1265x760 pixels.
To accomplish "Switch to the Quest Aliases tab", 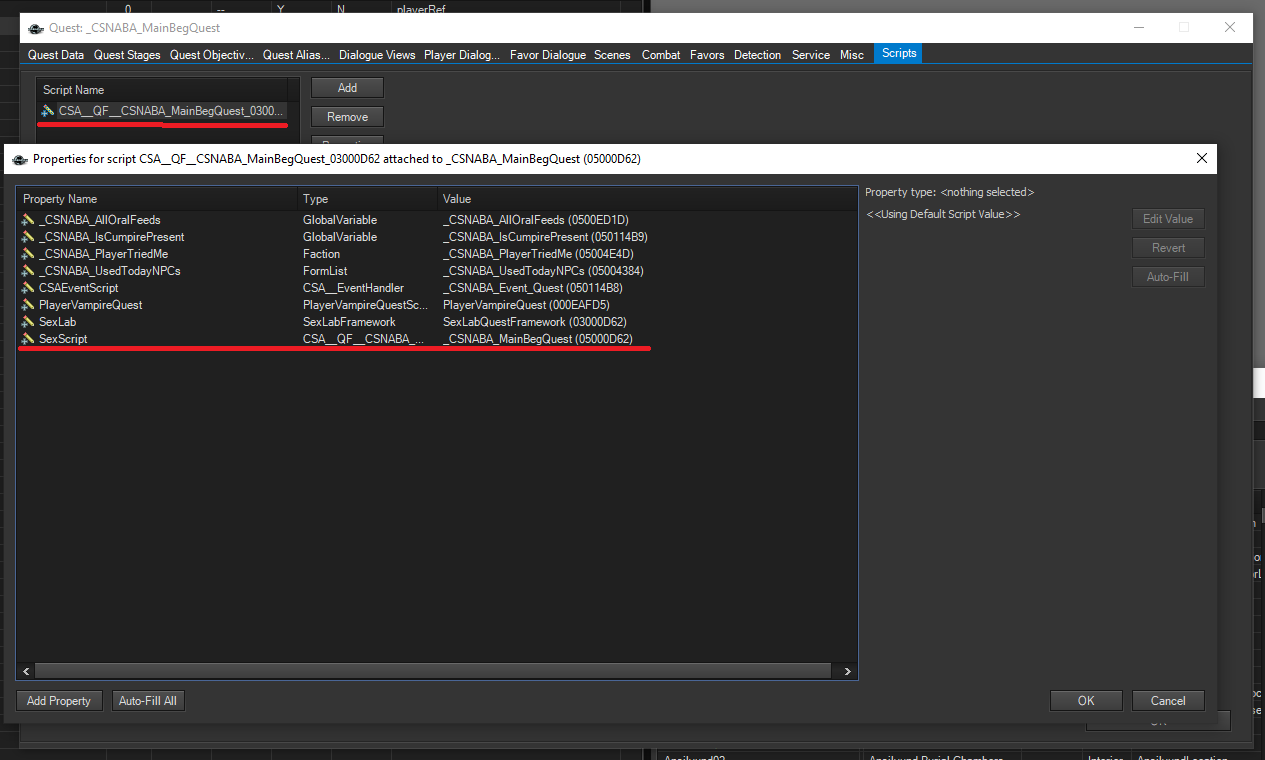I will [x=296, y=55].
